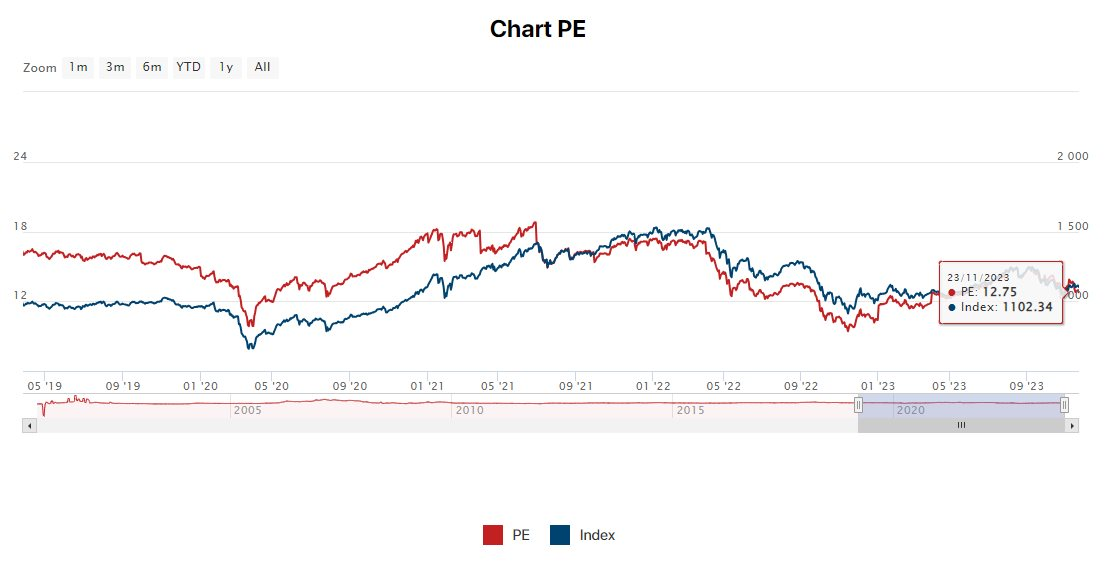Click the navigator left range handle
Screen dimensions: 1106x562
858,404
